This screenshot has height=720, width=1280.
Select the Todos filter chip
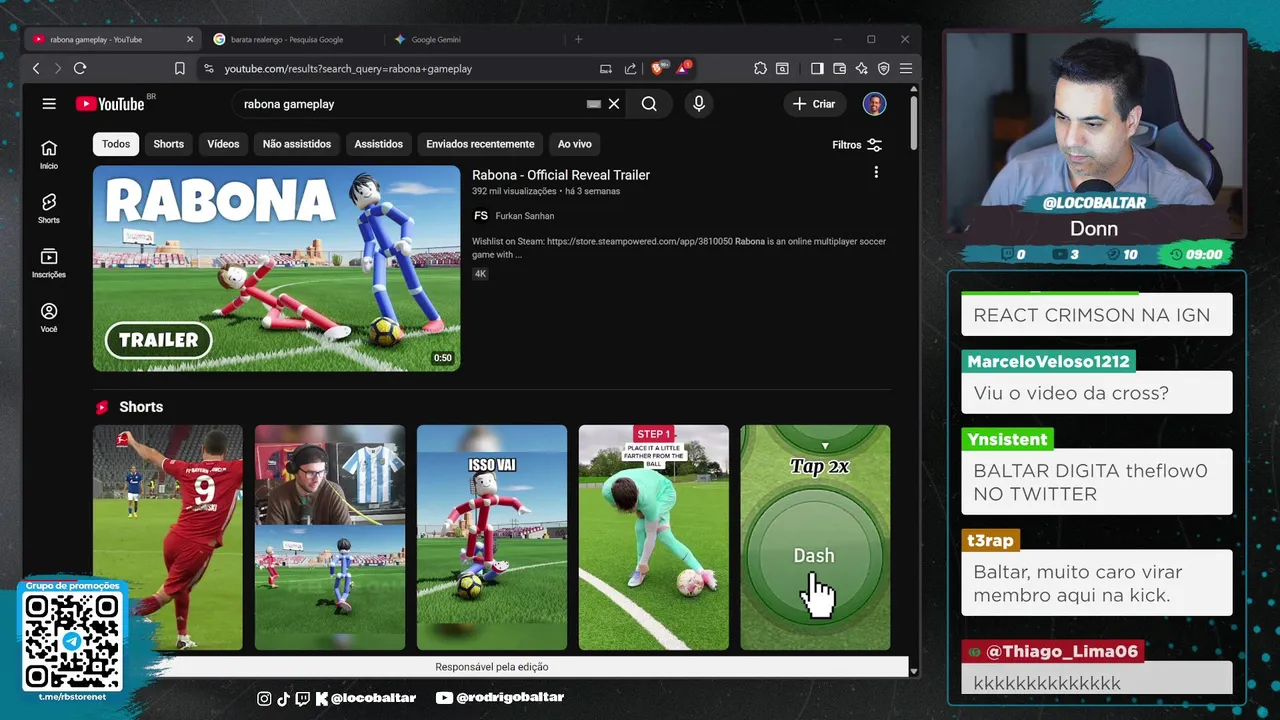116,144
